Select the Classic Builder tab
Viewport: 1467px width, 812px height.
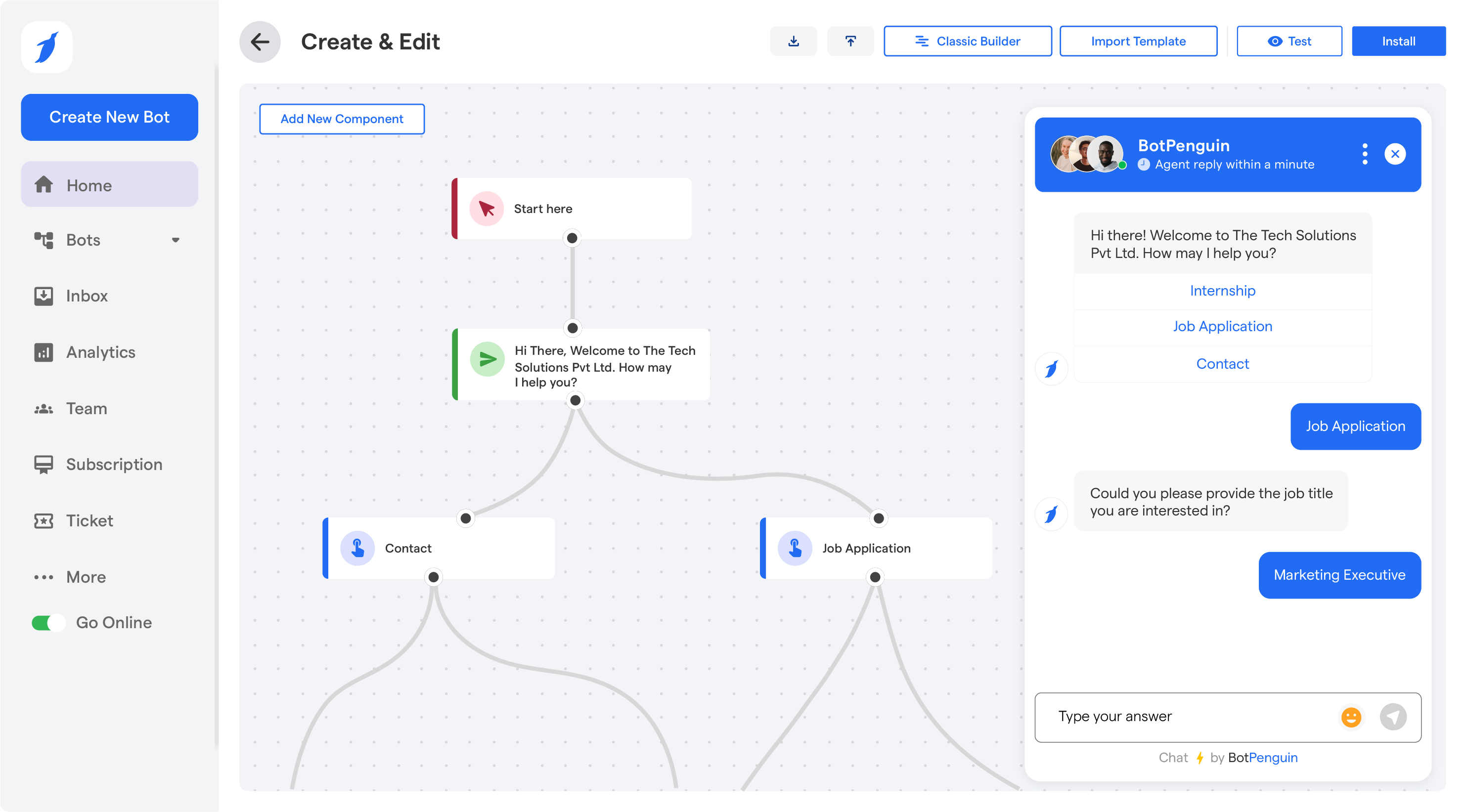click(x=966, y=41)
